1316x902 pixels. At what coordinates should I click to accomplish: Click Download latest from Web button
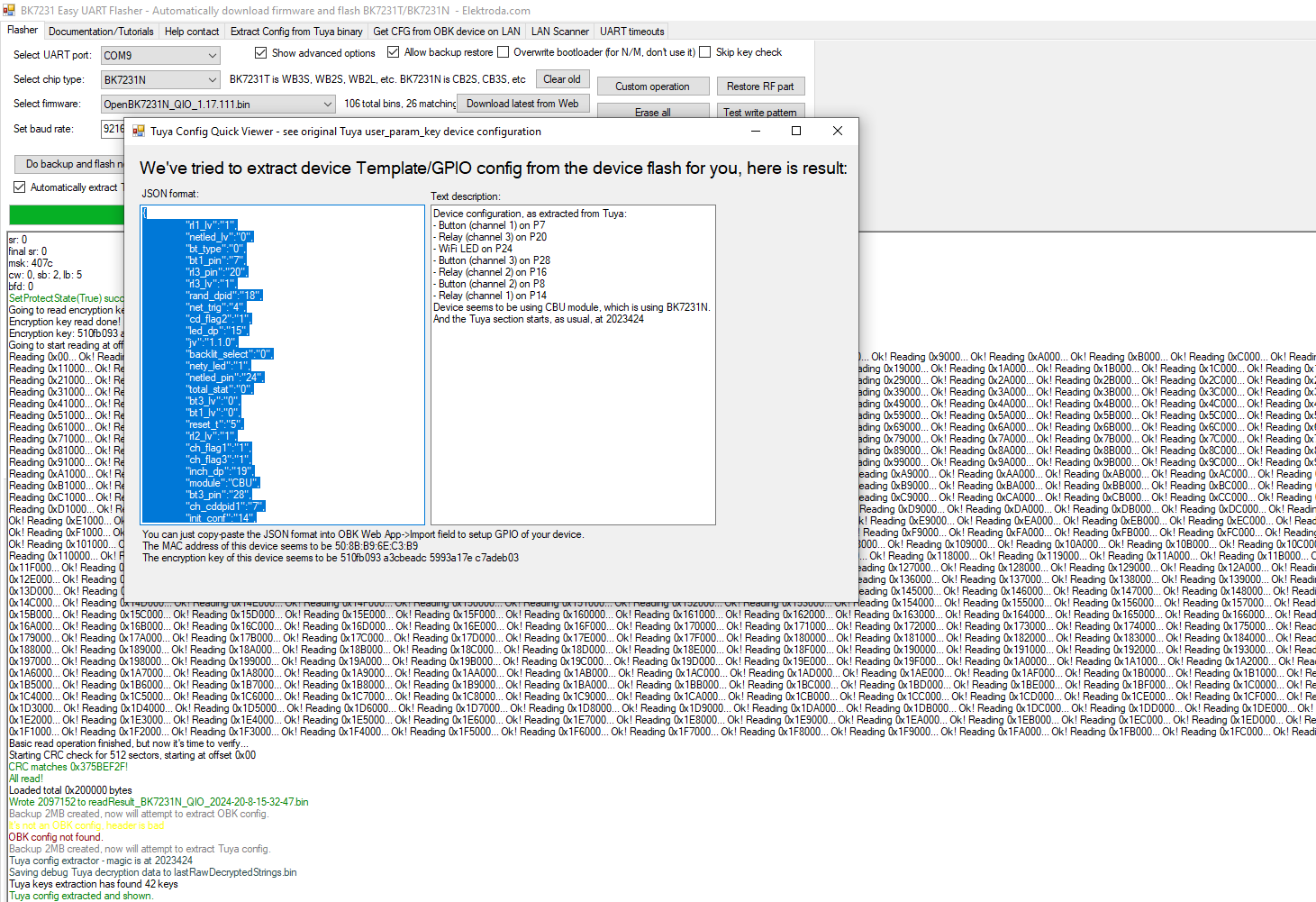coord(522,104)
